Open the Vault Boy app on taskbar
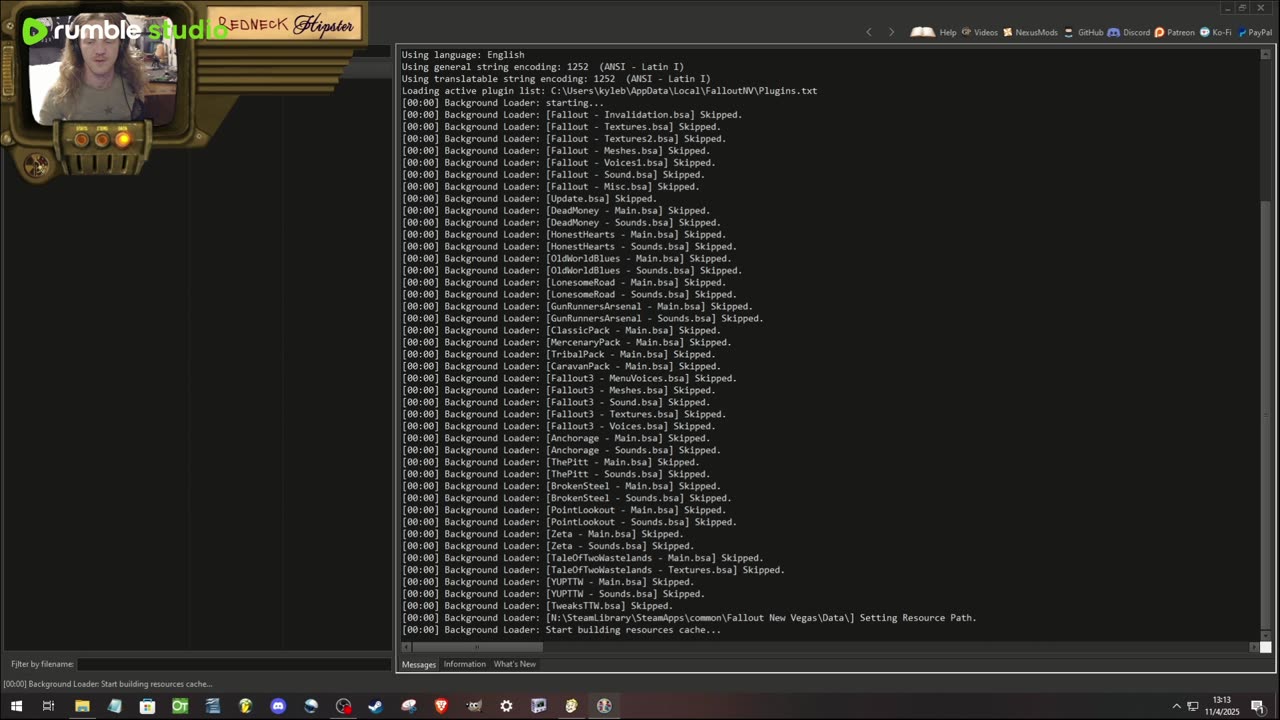This screenshot has width=1280, height=720. click(x=571, y=706)
